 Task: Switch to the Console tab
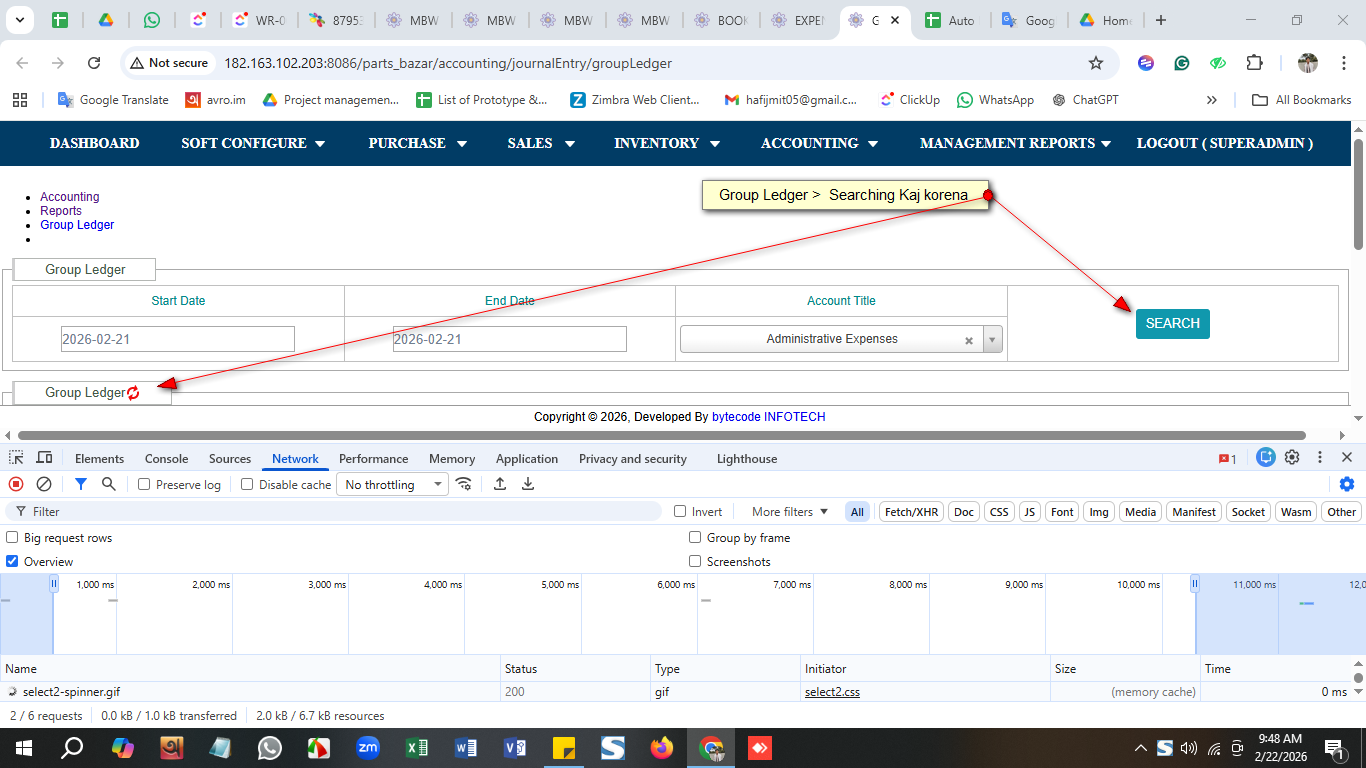pos(166,459)
